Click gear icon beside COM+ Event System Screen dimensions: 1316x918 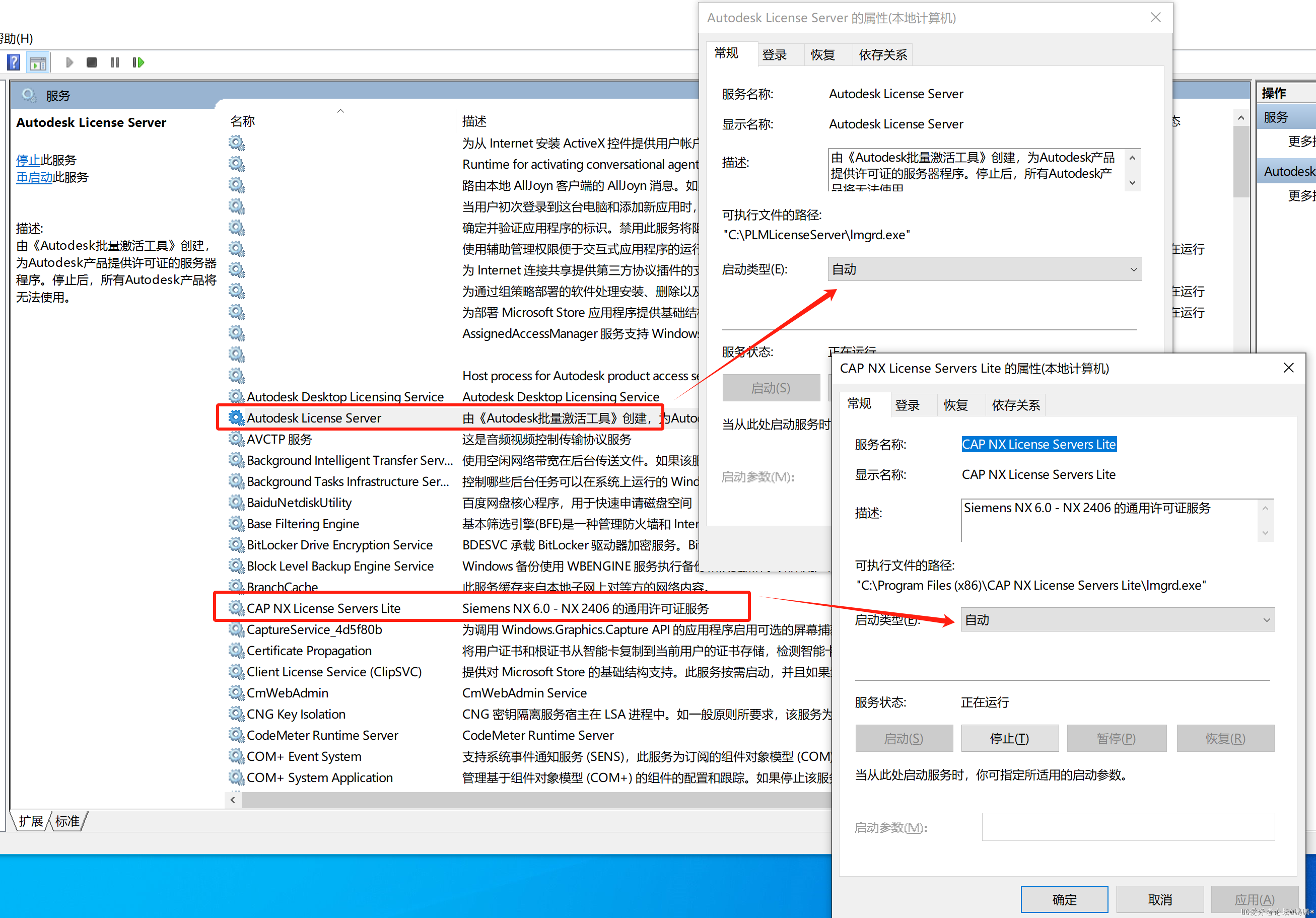[236, 756]
